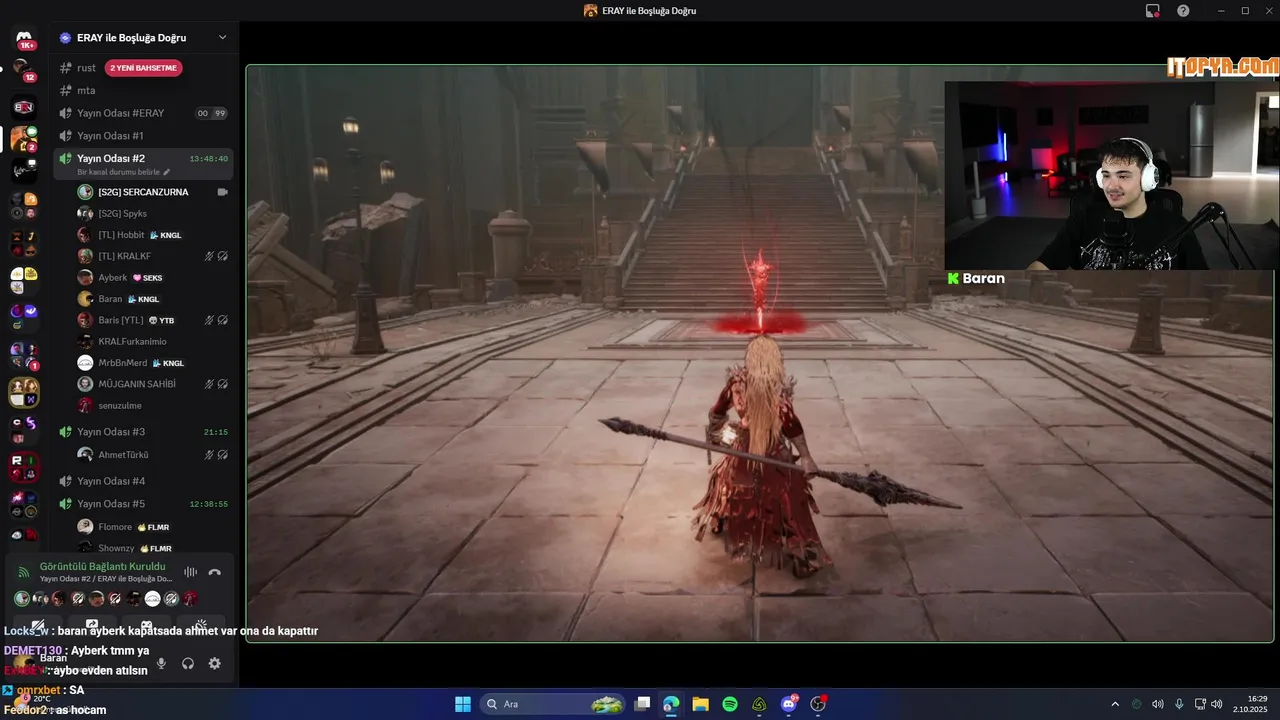This screenshot has width=1280, height=720.
Task: Expand ERAY ile Boşluğa Doğru server dropdown
Action: [222, 38]
